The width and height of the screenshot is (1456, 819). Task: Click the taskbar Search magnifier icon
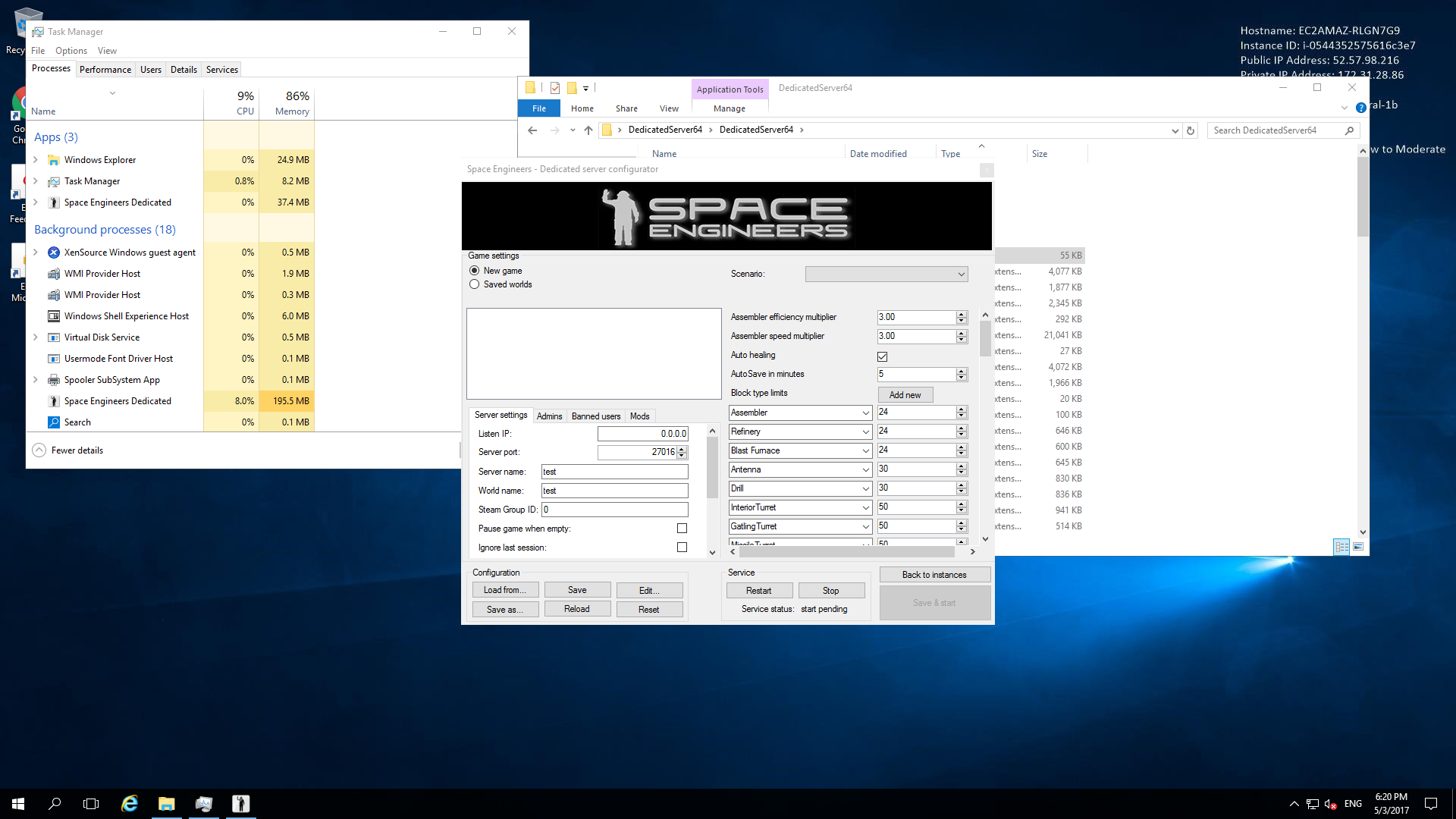click(x=55, y=804)
